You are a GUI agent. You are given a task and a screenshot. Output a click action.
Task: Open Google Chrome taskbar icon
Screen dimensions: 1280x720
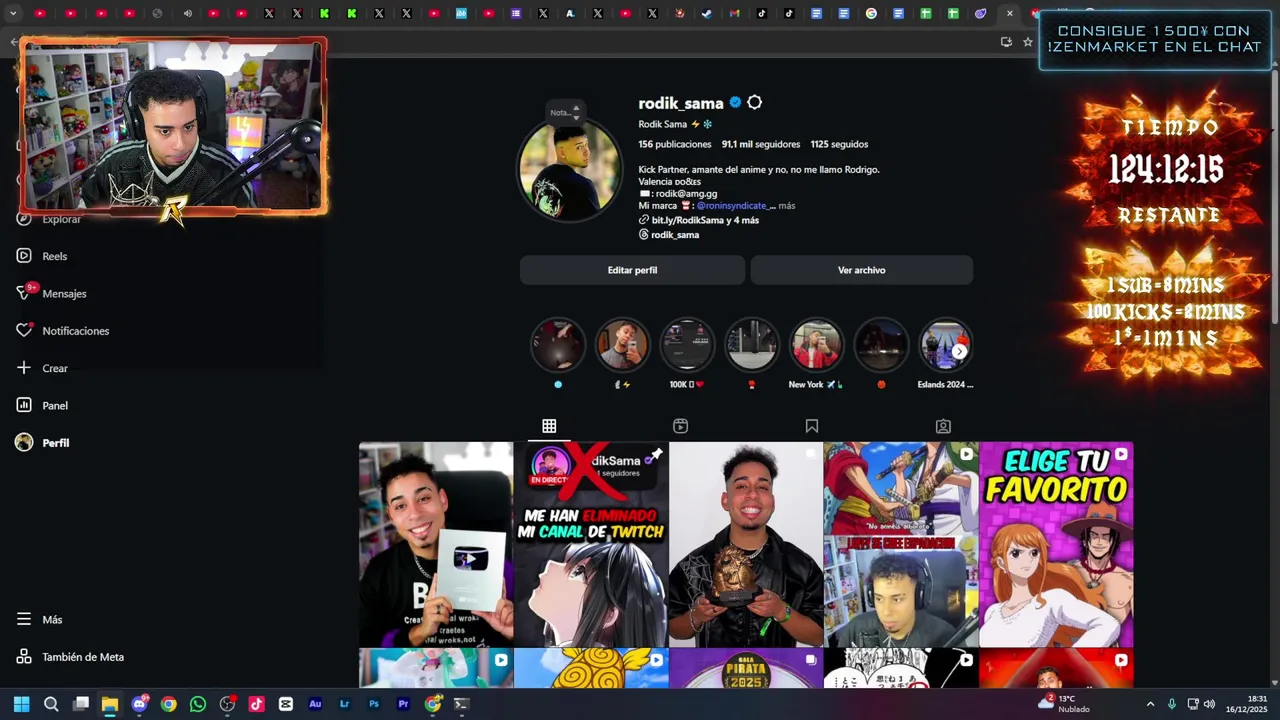click(x=169, y=704)
